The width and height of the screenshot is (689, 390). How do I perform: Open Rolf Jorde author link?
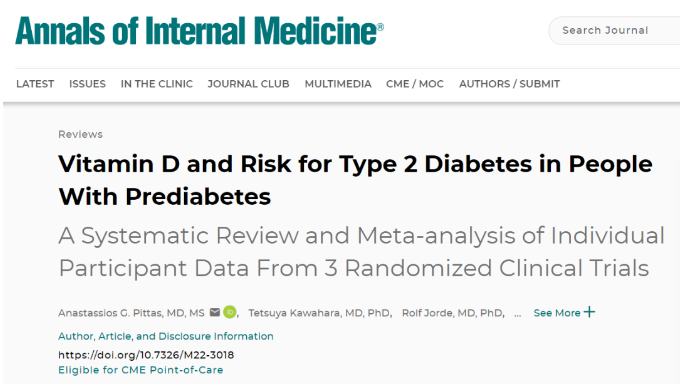coord(452,313)
